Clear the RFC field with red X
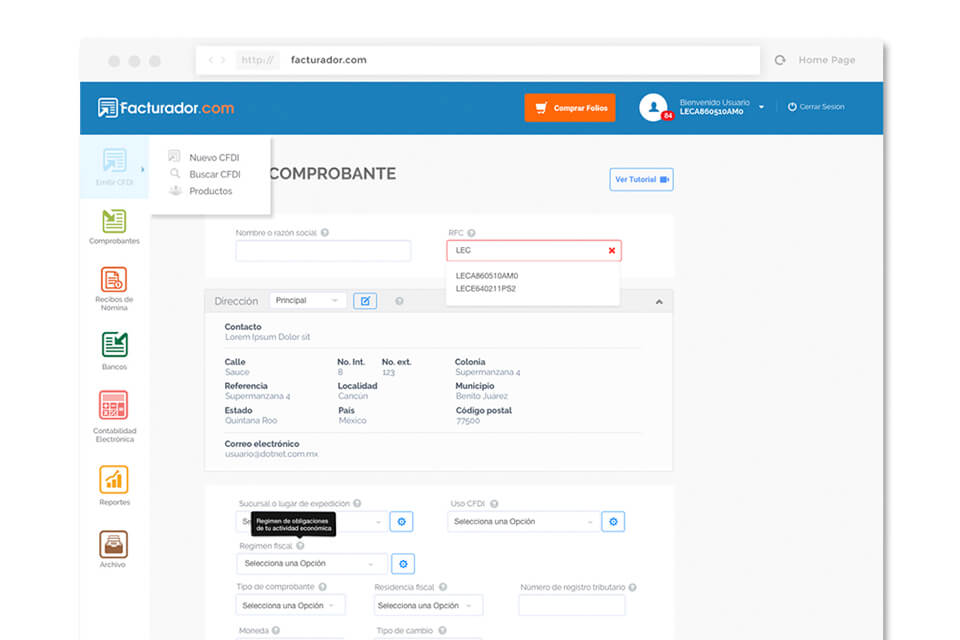960x640 pixels. pyautogui.click(x=612, y=251)
